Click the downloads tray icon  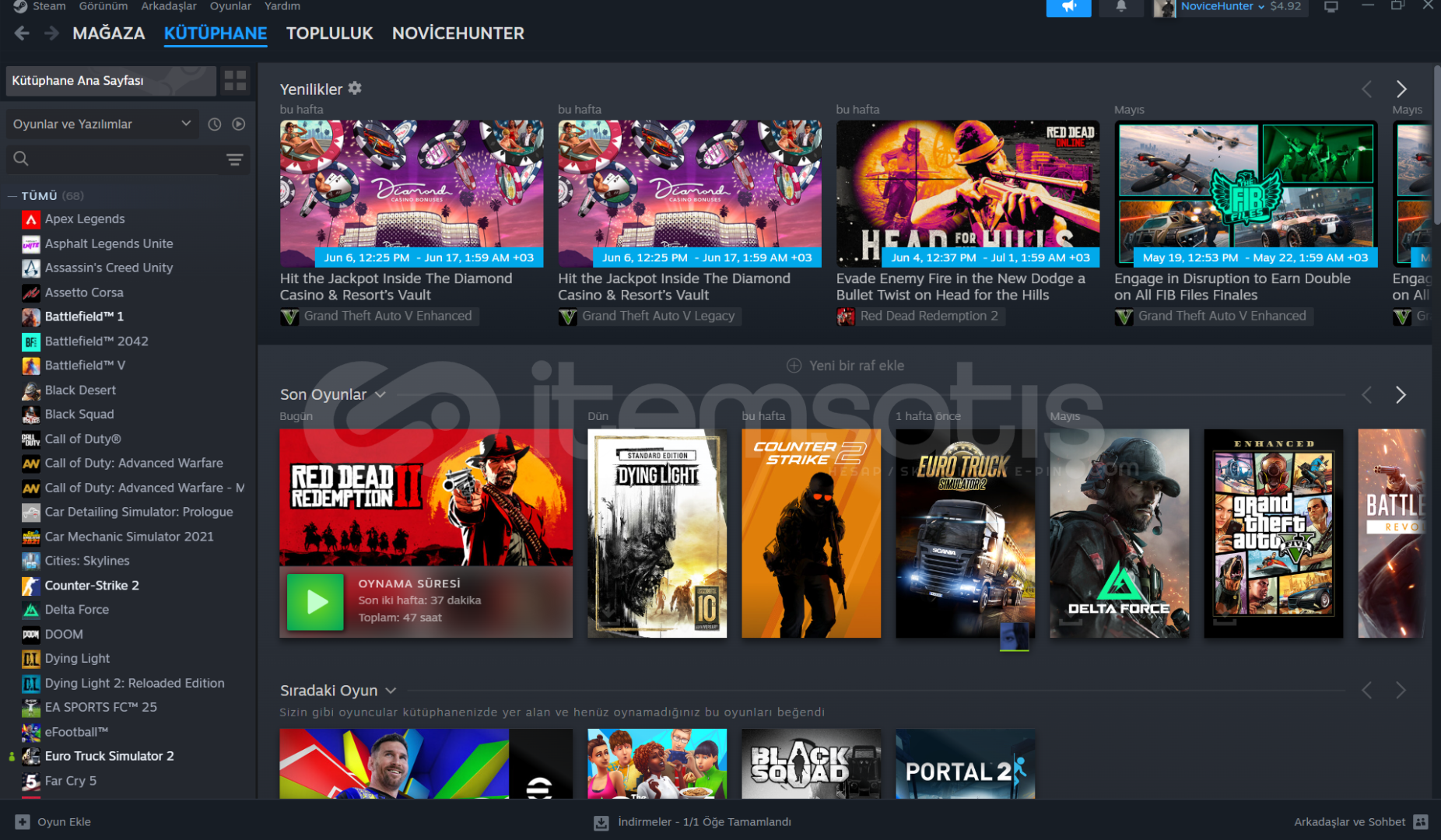click(x=601, y=822)
